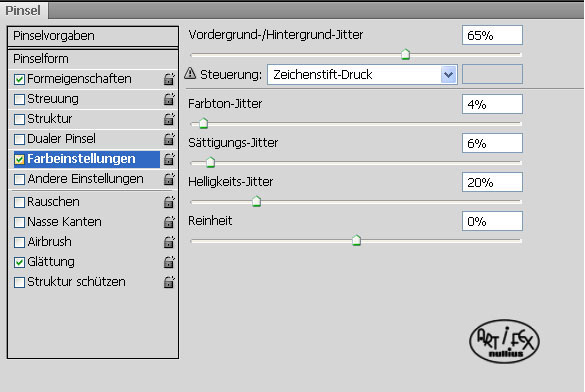Click the lock icon beside Andere Einstellungen

tap(169, 179)
